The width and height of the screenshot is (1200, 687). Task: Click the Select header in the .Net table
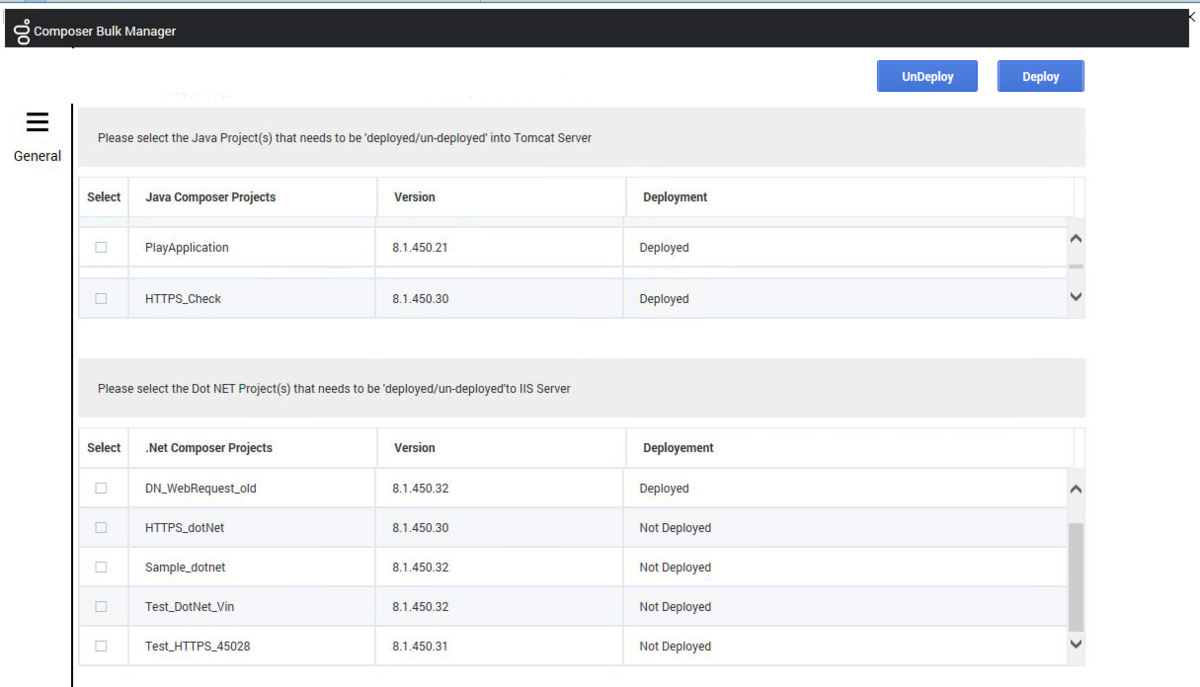(x=104, y=448)
